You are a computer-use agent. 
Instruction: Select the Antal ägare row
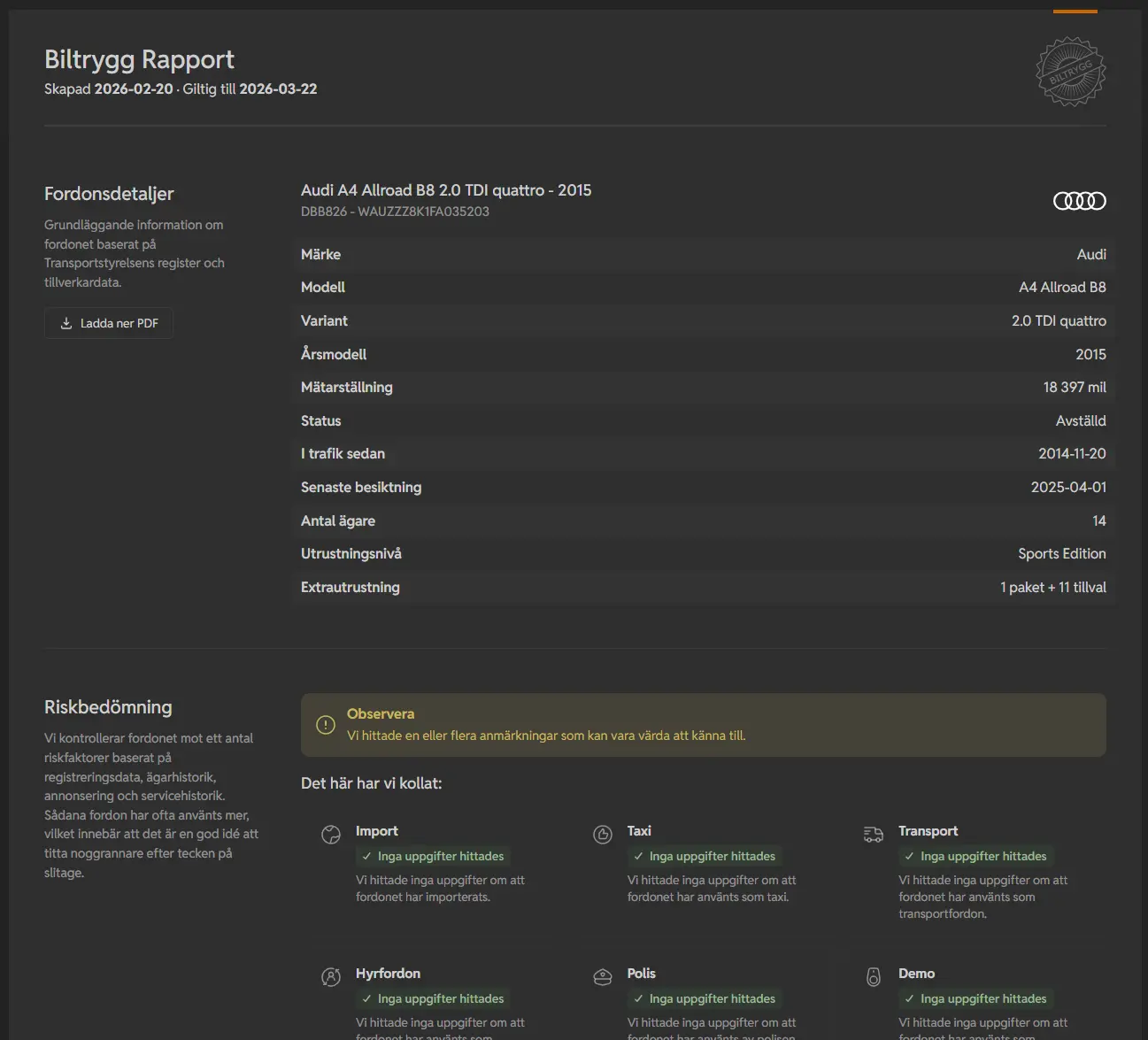coord(704,520)
